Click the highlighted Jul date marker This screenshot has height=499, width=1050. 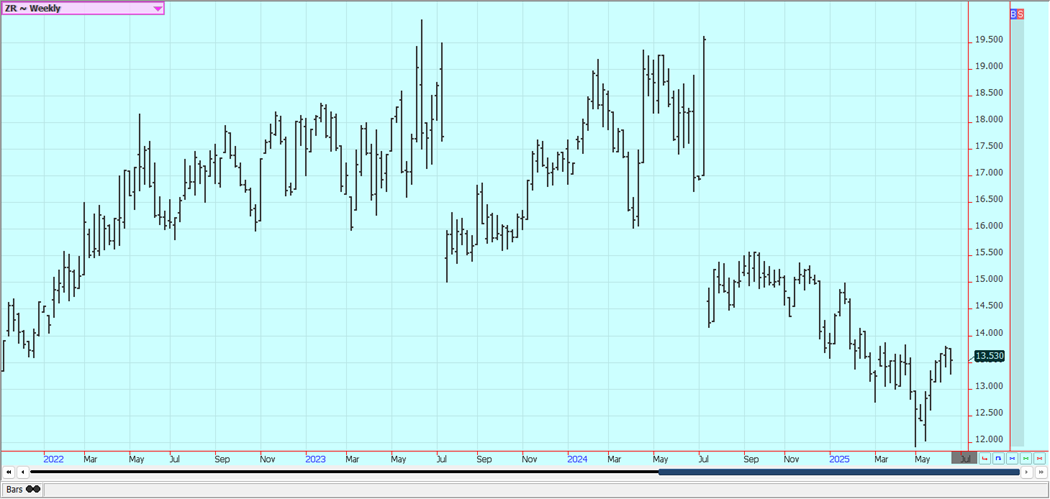click(964, 459)
